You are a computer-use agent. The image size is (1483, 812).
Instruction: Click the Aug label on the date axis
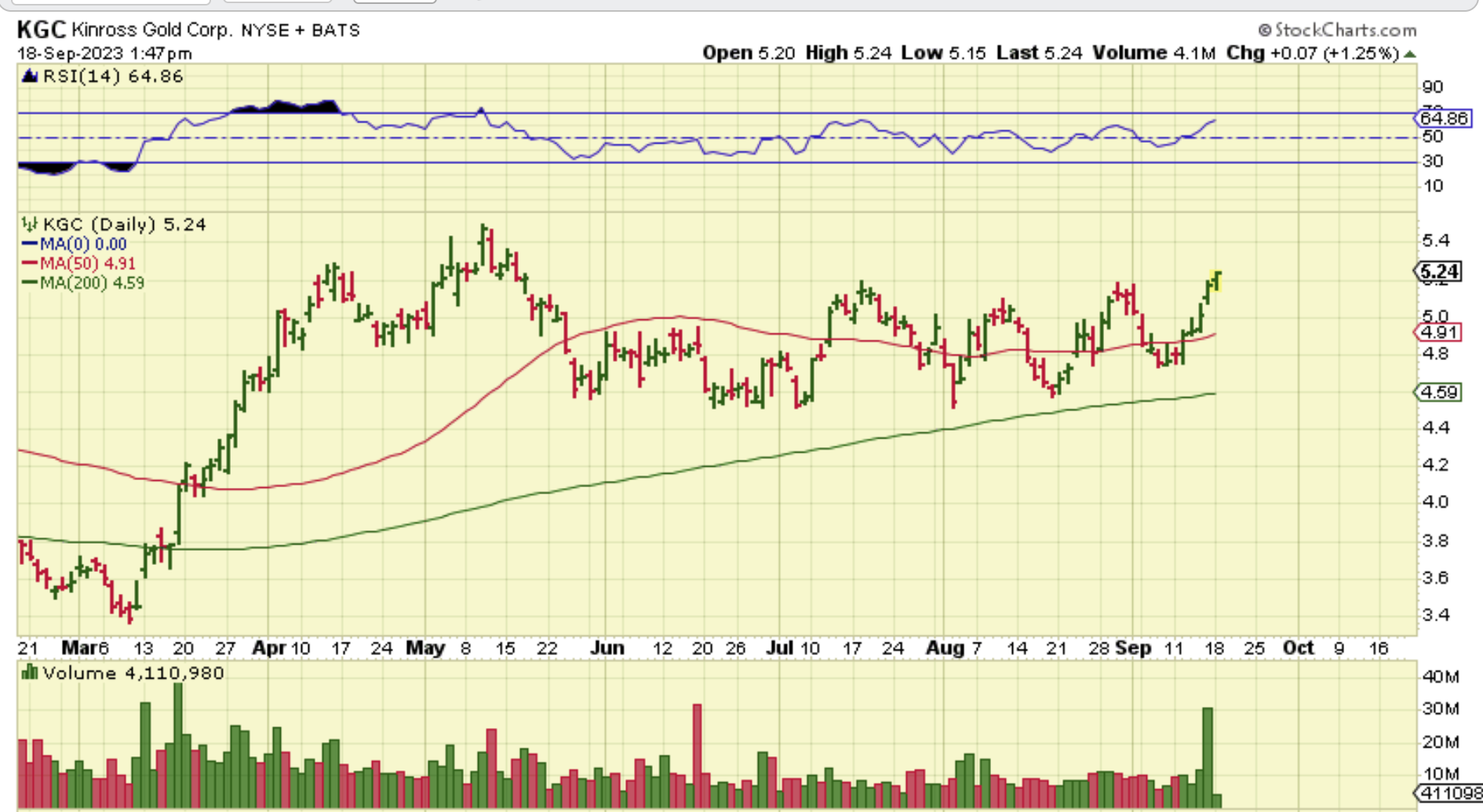946,648
